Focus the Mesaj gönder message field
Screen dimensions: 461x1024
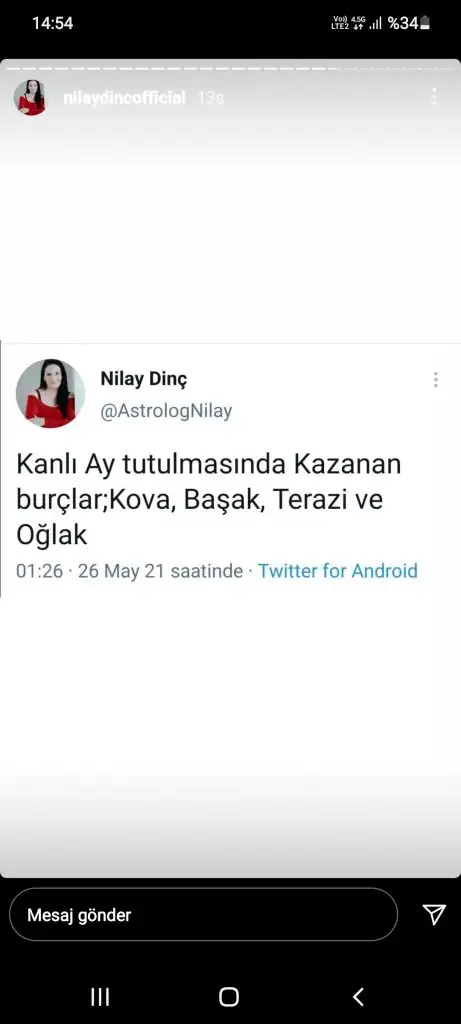point(203,914)
